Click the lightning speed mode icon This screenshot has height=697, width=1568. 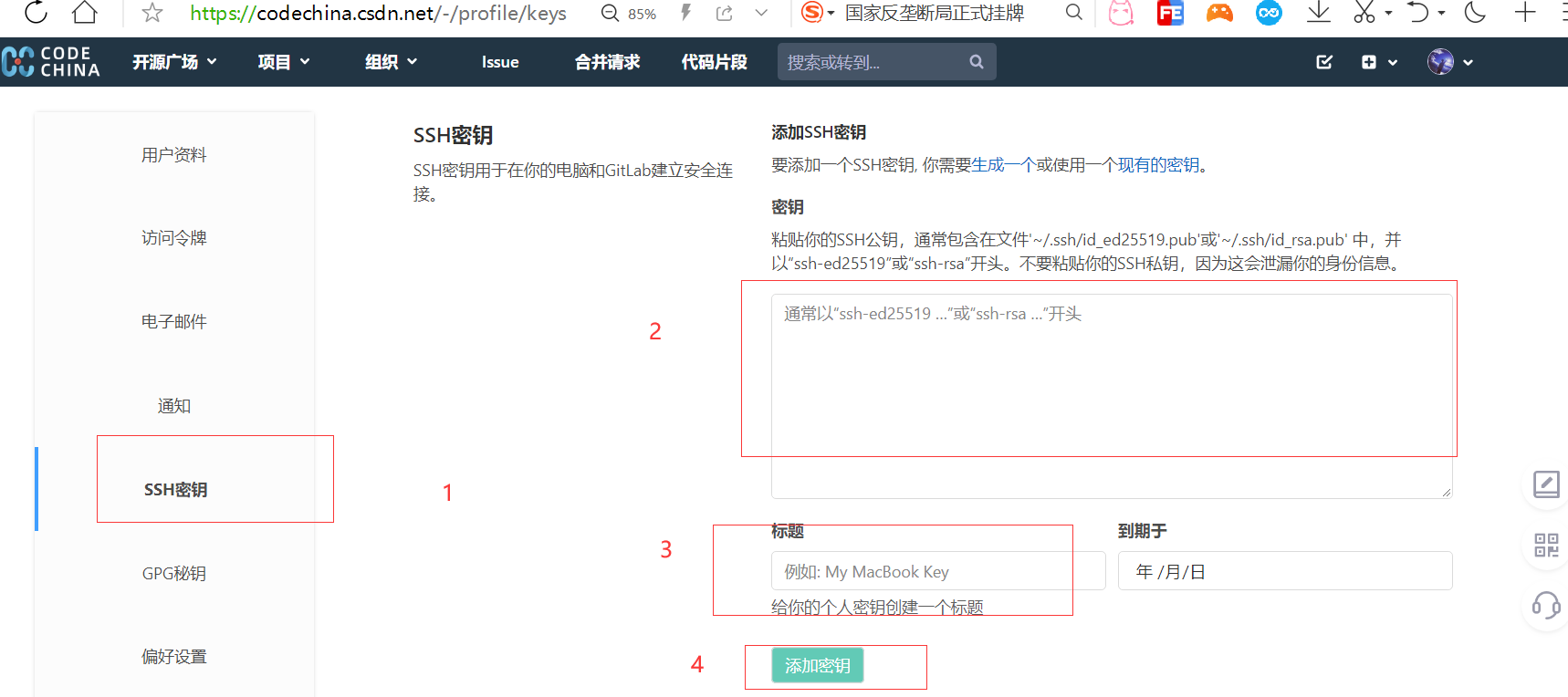coord(685,13)
